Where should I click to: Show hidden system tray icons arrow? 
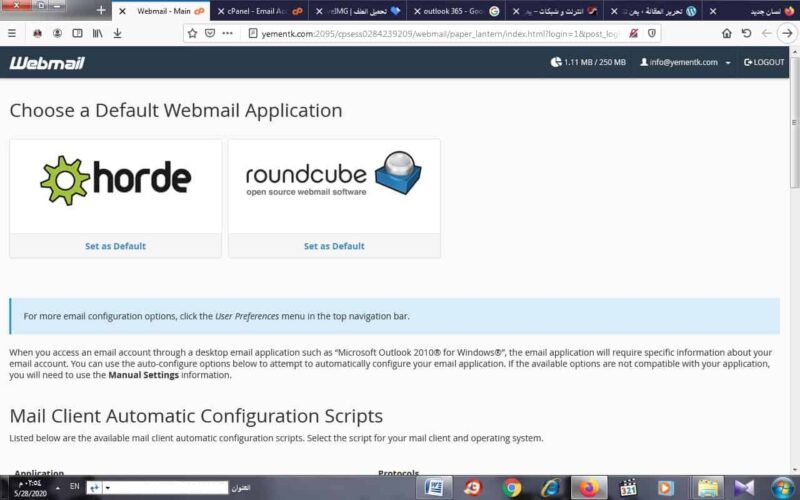coord(58,488)
